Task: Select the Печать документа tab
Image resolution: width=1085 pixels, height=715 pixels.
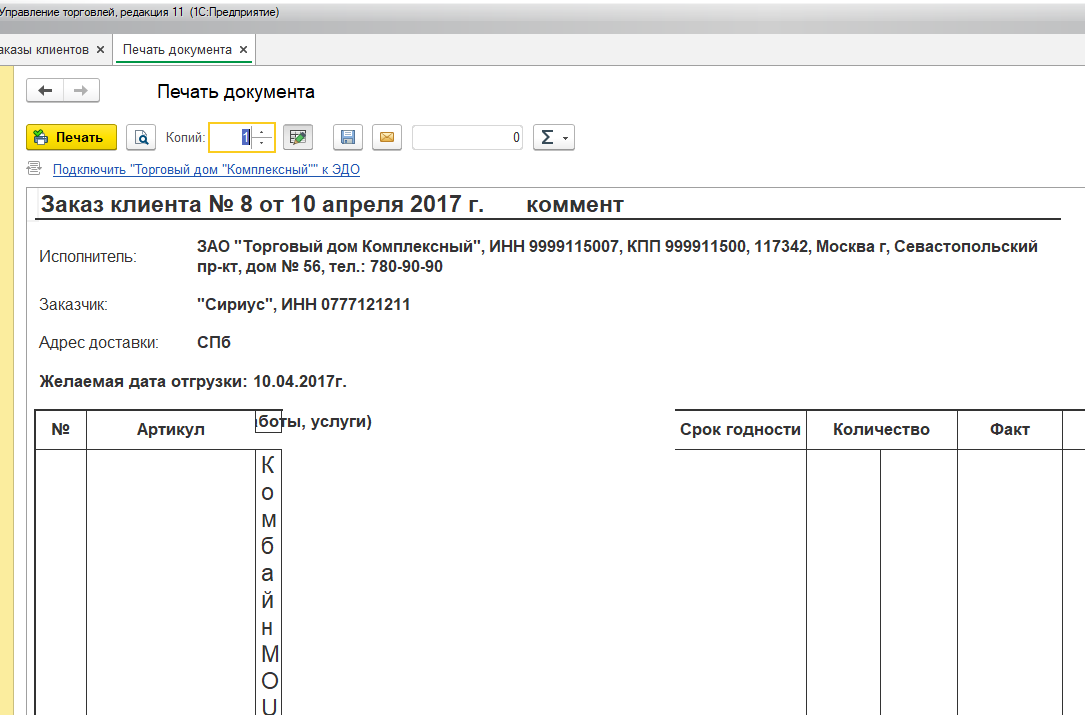Action: coord(177,49)
